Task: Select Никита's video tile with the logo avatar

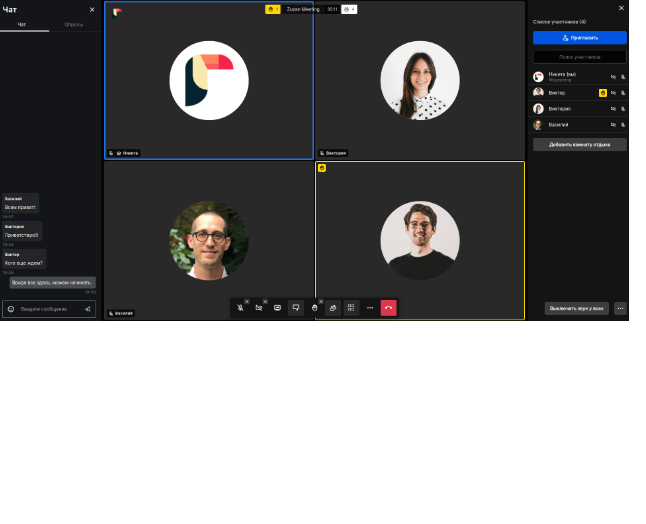Action: click(209, 80)
